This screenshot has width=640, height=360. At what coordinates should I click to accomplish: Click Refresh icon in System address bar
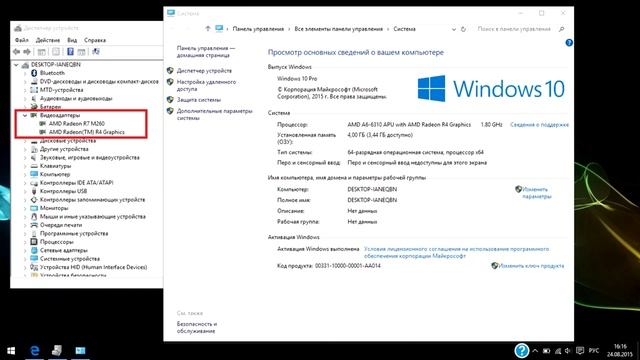pos(463,29)
